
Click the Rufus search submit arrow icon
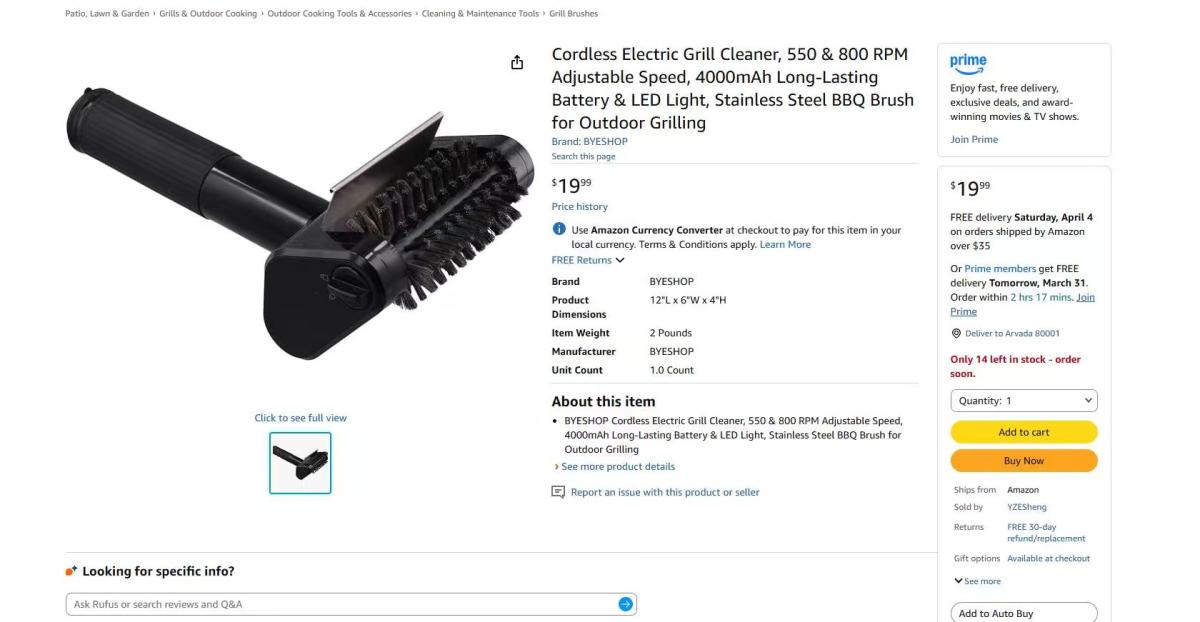point(625,604)
